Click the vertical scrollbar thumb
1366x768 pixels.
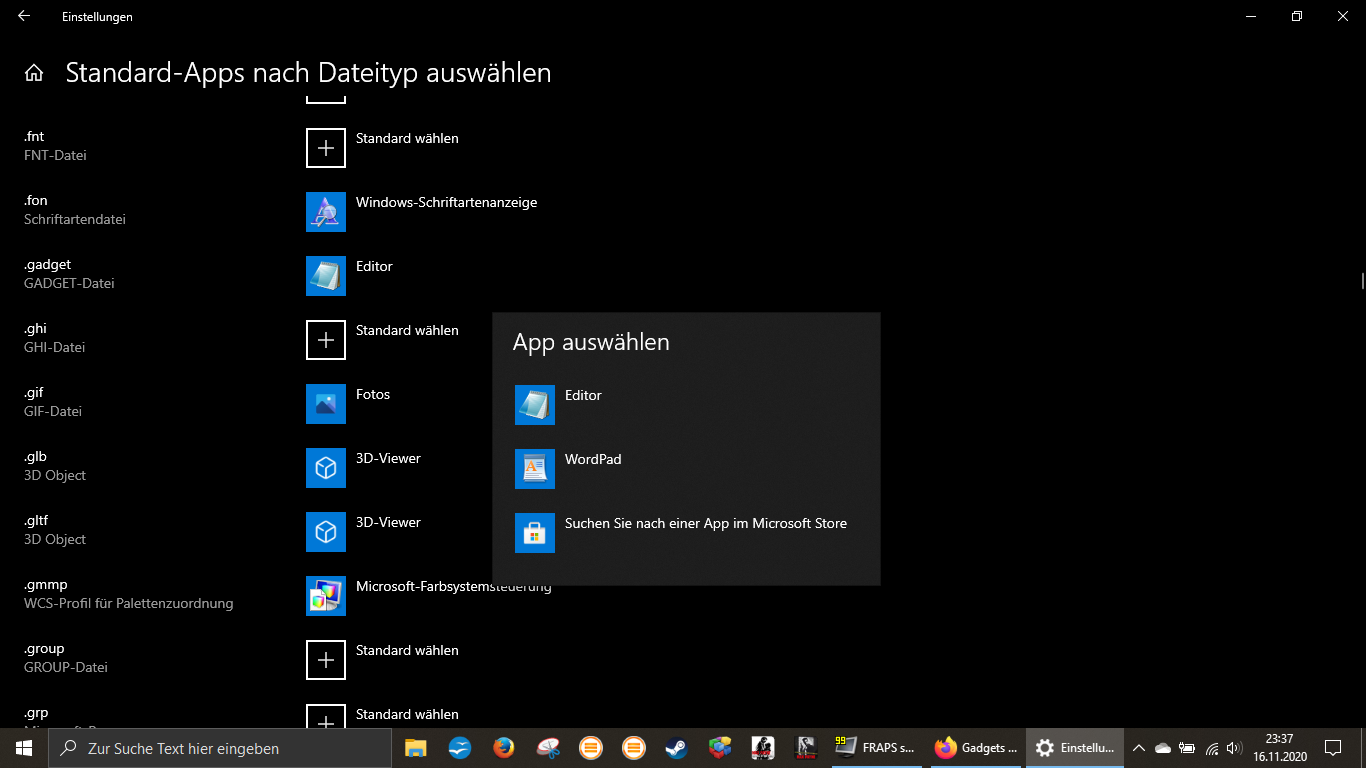coord(1362,280)
